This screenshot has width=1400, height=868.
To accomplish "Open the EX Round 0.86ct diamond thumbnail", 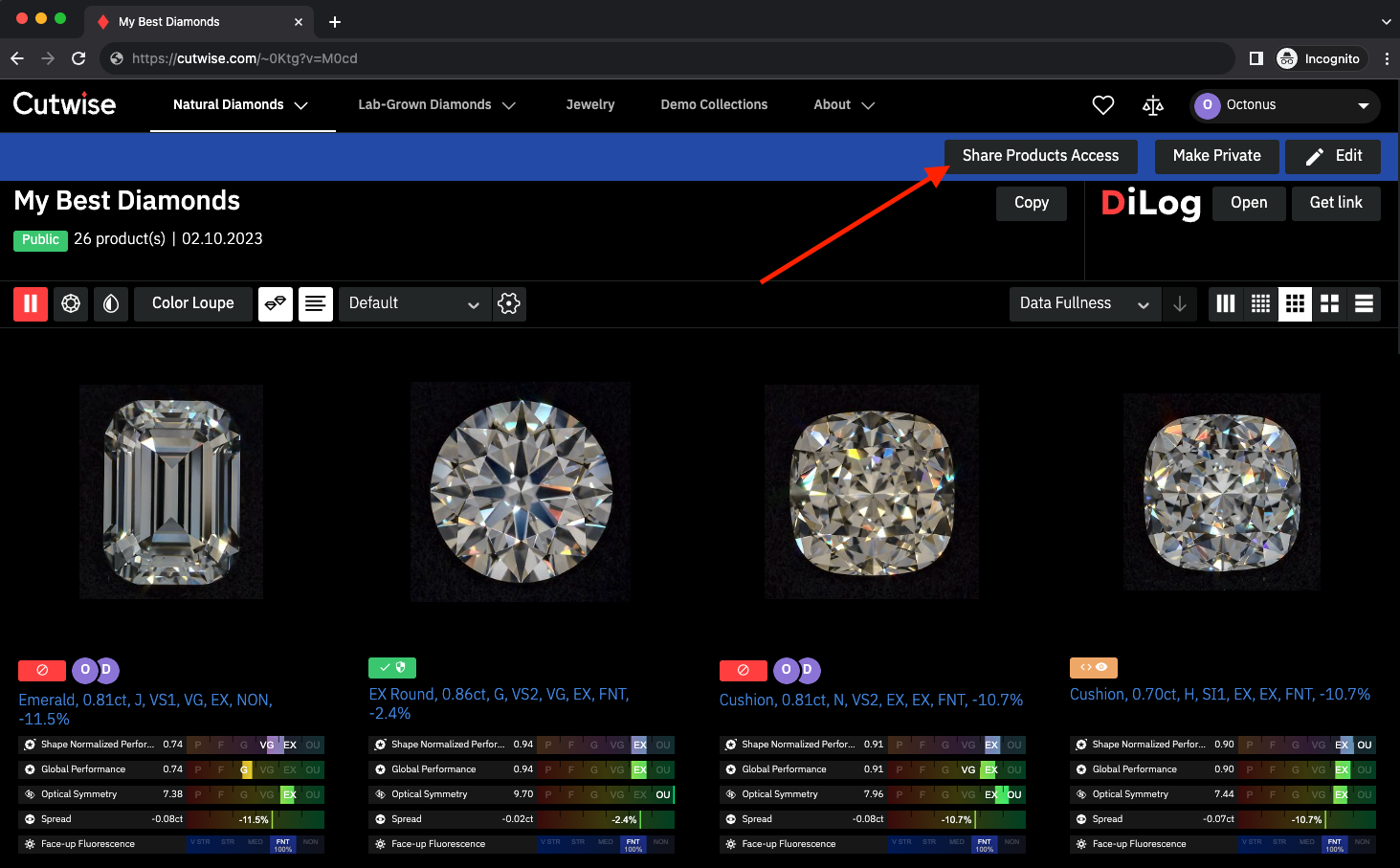I will coord(521,491).
